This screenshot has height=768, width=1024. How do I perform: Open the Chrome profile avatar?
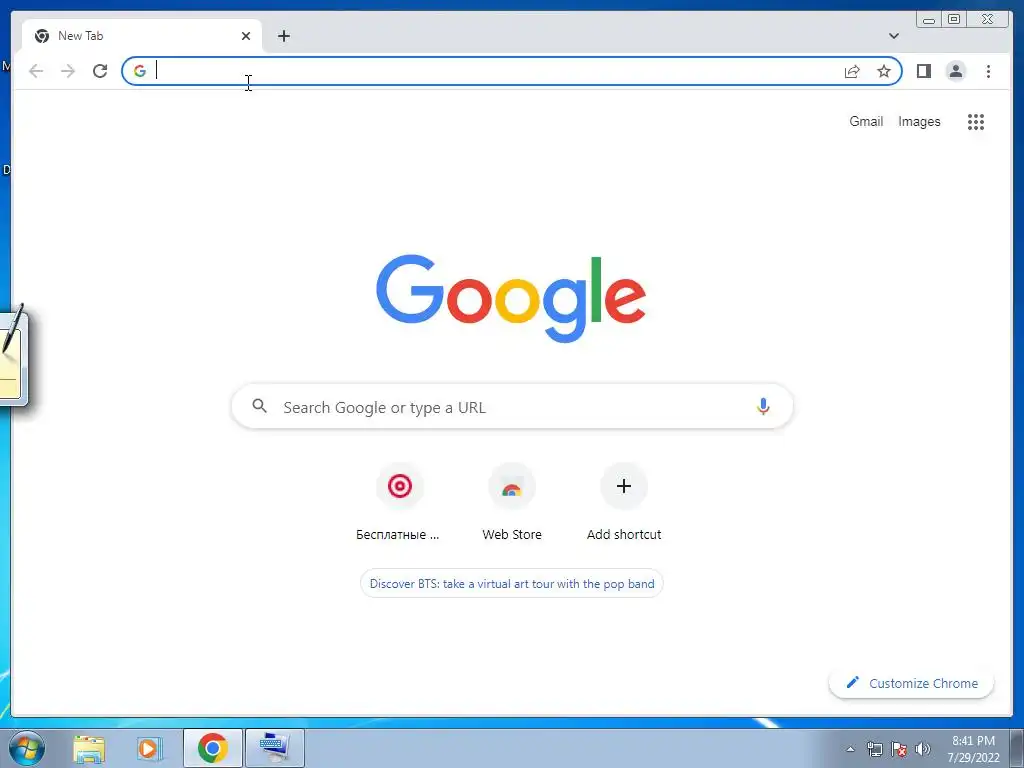click(955, 71)
